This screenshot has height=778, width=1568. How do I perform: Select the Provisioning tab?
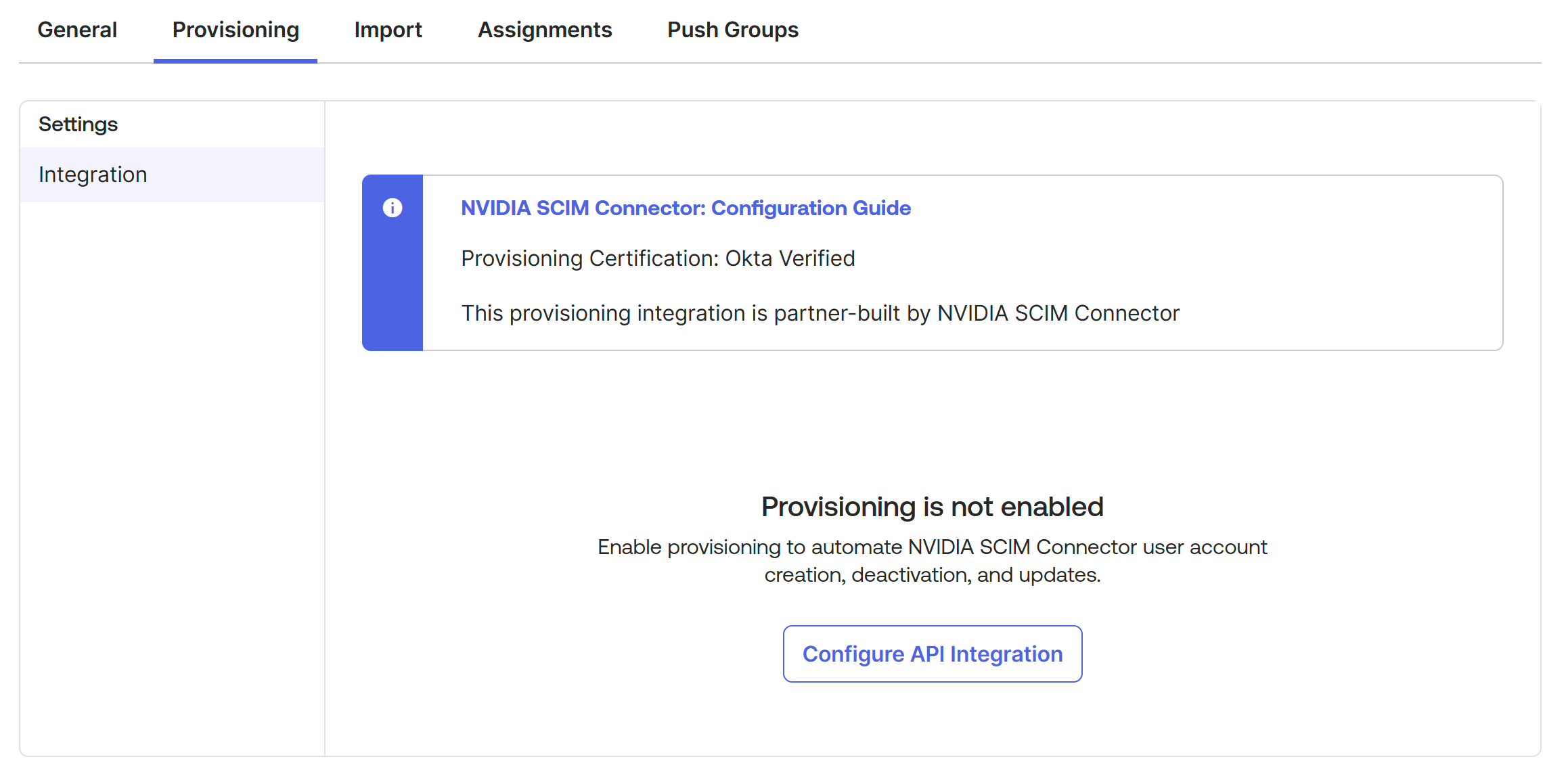[235, 30]
